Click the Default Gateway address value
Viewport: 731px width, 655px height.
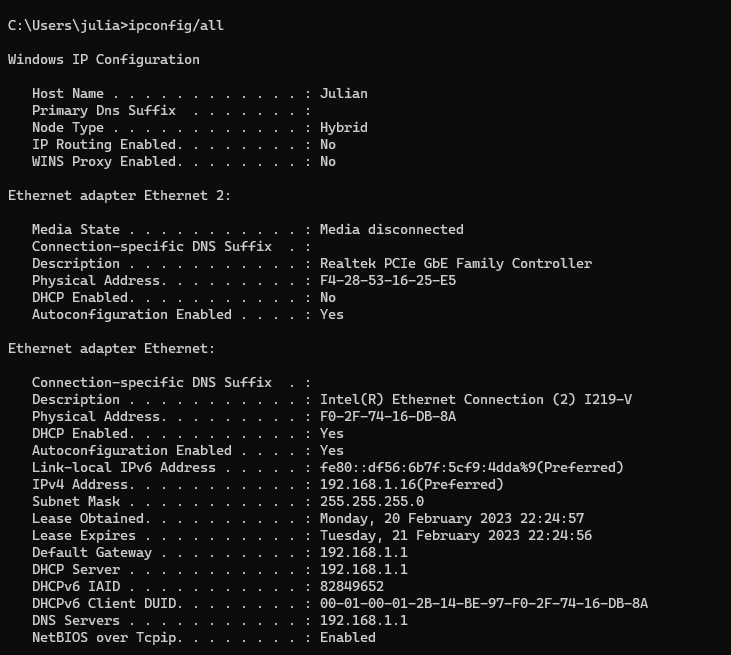[363, 552]
